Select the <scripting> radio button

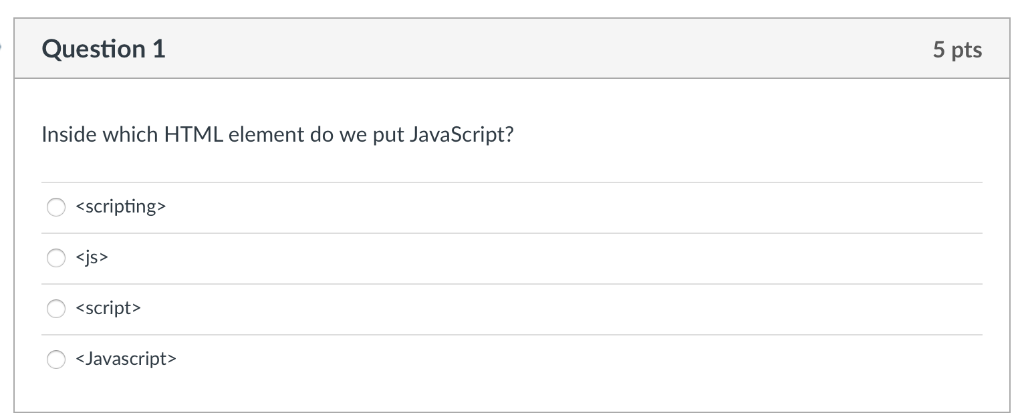[x=56, y=208]
